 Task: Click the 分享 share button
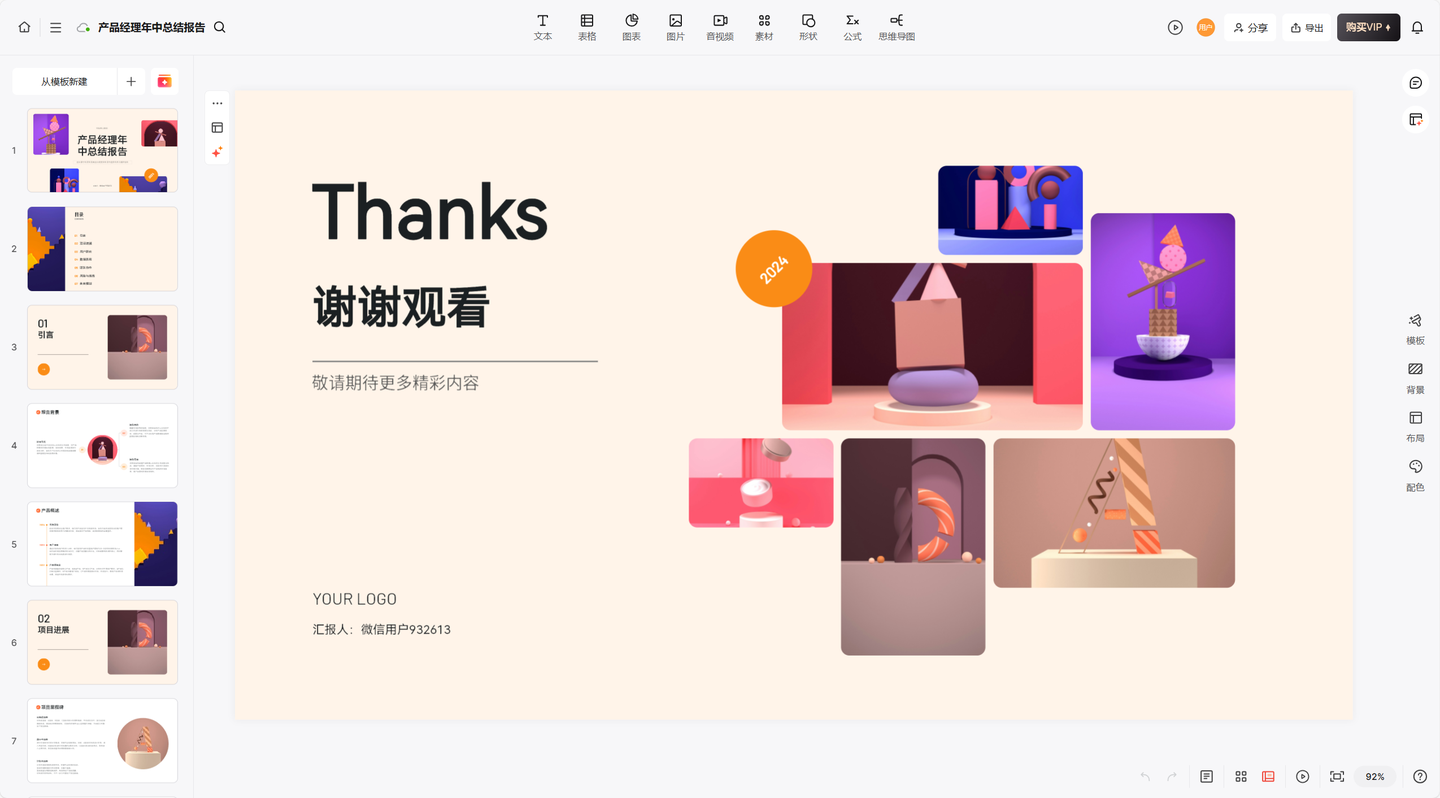1250,27
